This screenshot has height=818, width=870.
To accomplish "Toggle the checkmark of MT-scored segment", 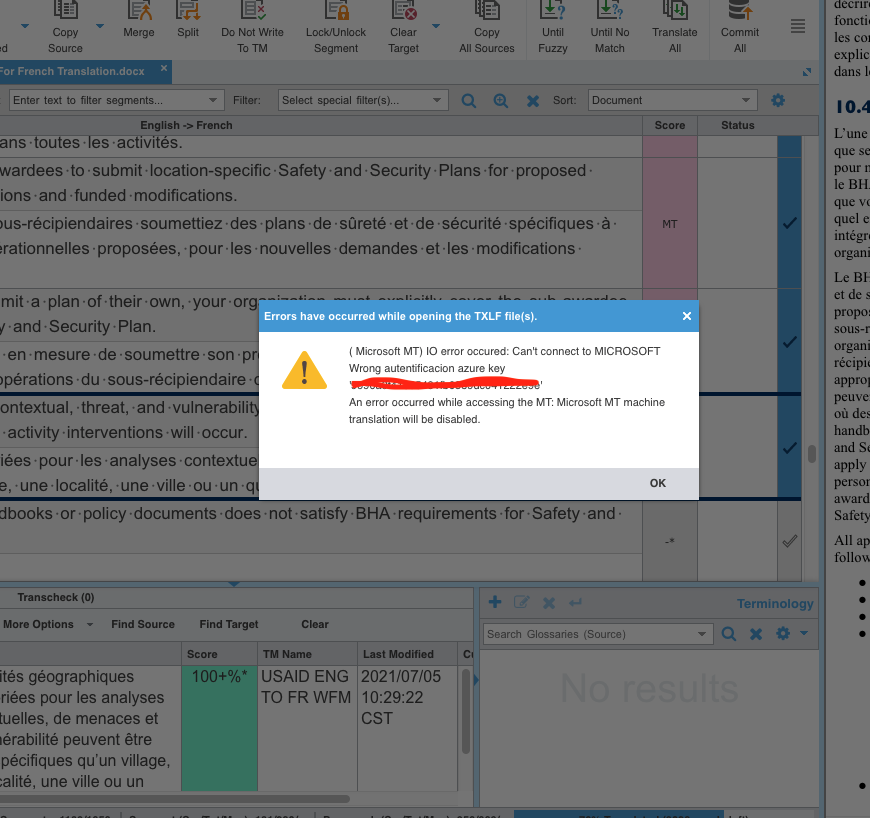I will [x=790, y=223].
